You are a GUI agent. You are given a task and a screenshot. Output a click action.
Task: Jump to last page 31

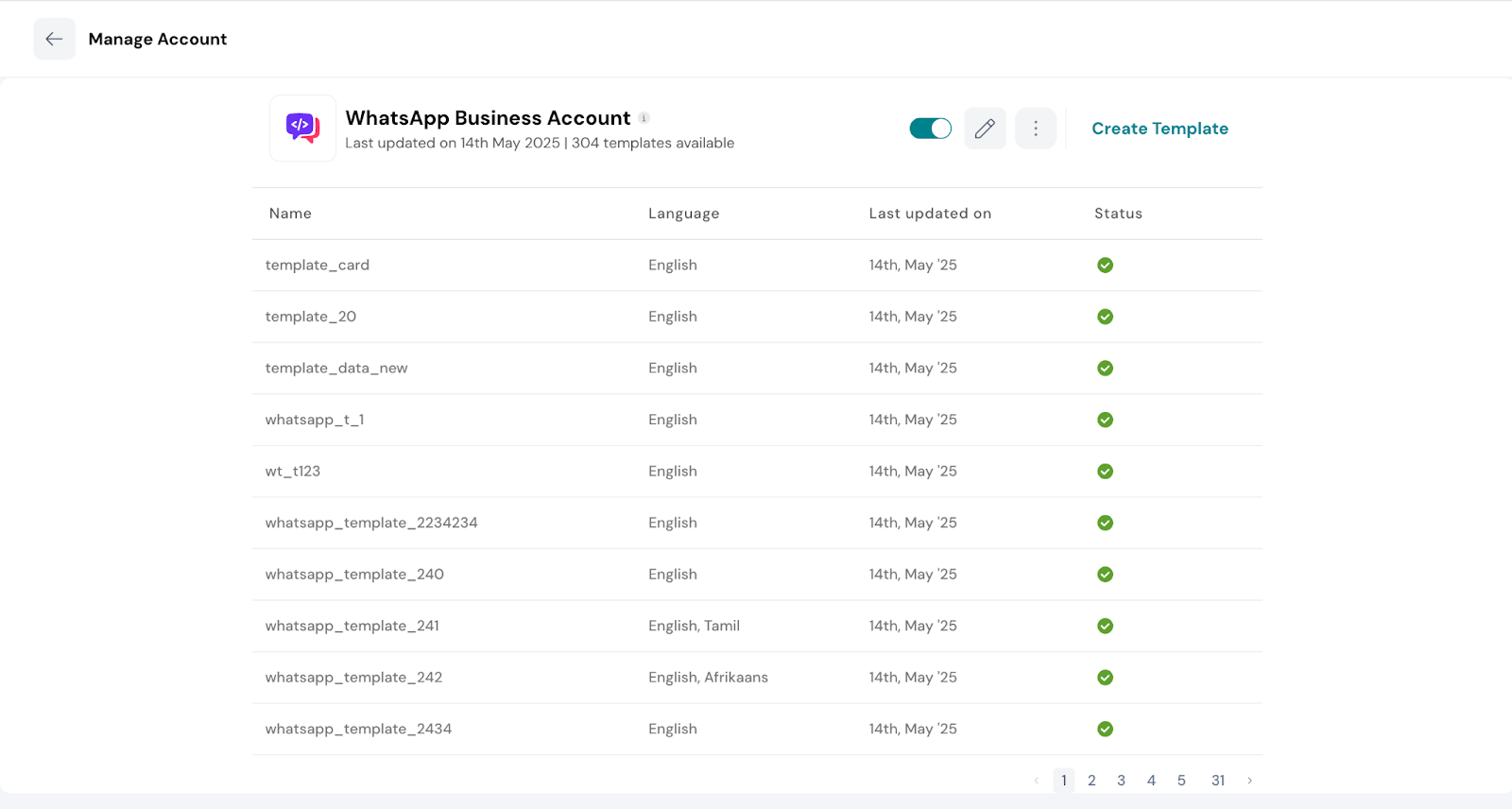(1218, 781)
